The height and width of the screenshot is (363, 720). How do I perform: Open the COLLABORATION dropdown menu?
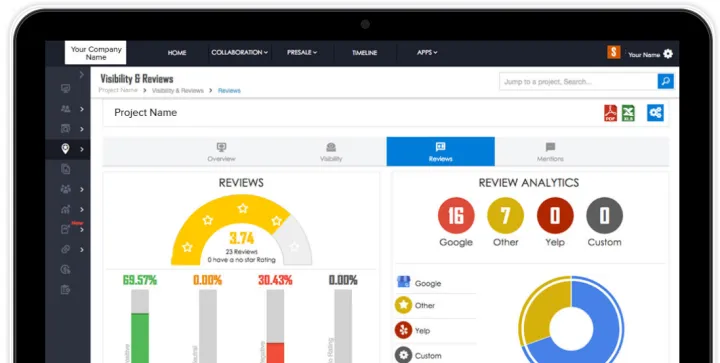point(239,52)
